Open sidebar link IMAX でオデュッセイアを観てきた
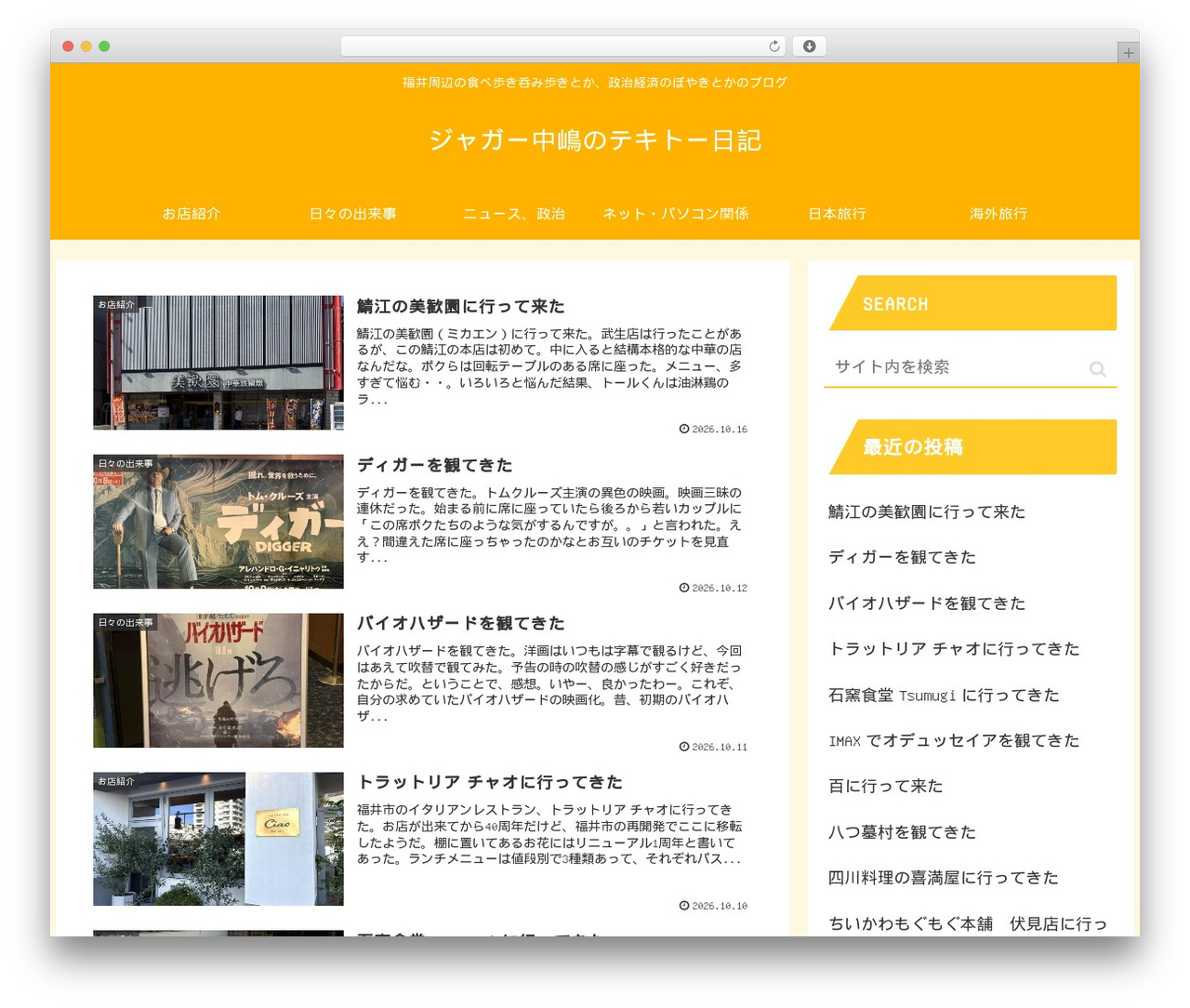 954,740
